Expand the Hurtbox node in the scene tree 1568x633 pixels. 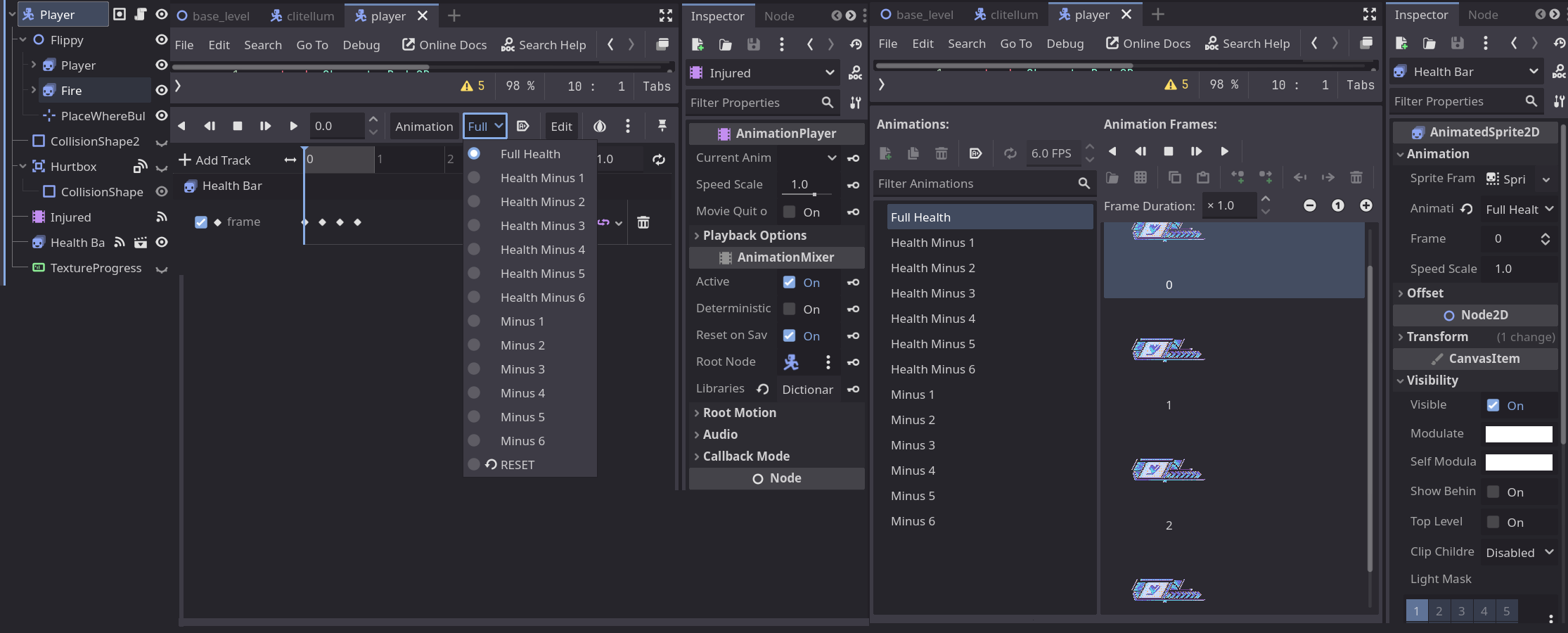(23, 167)
